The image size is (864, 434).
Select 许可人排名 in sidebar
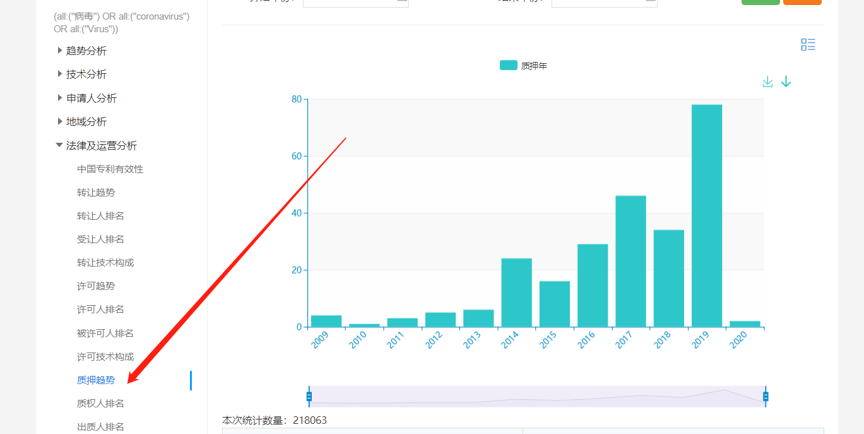pyautogui.click(x=100, y=310)
